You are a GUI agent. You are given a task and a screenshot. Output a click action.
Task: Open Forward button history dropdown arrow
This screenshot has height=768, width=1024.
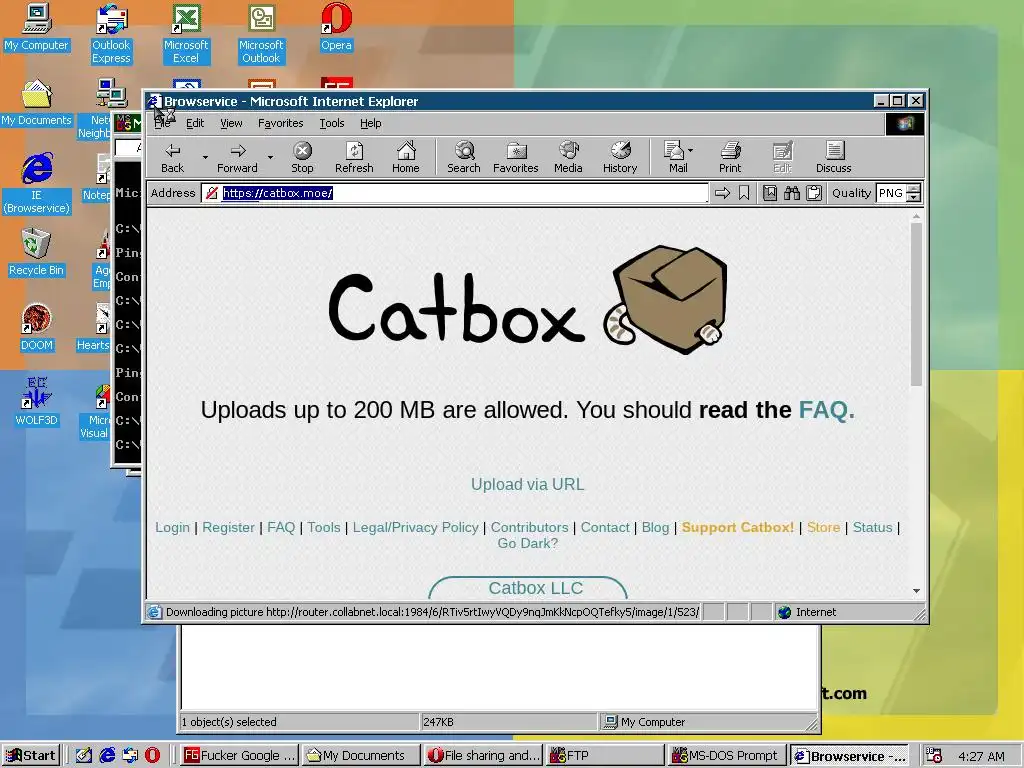[x=270, y=158]
